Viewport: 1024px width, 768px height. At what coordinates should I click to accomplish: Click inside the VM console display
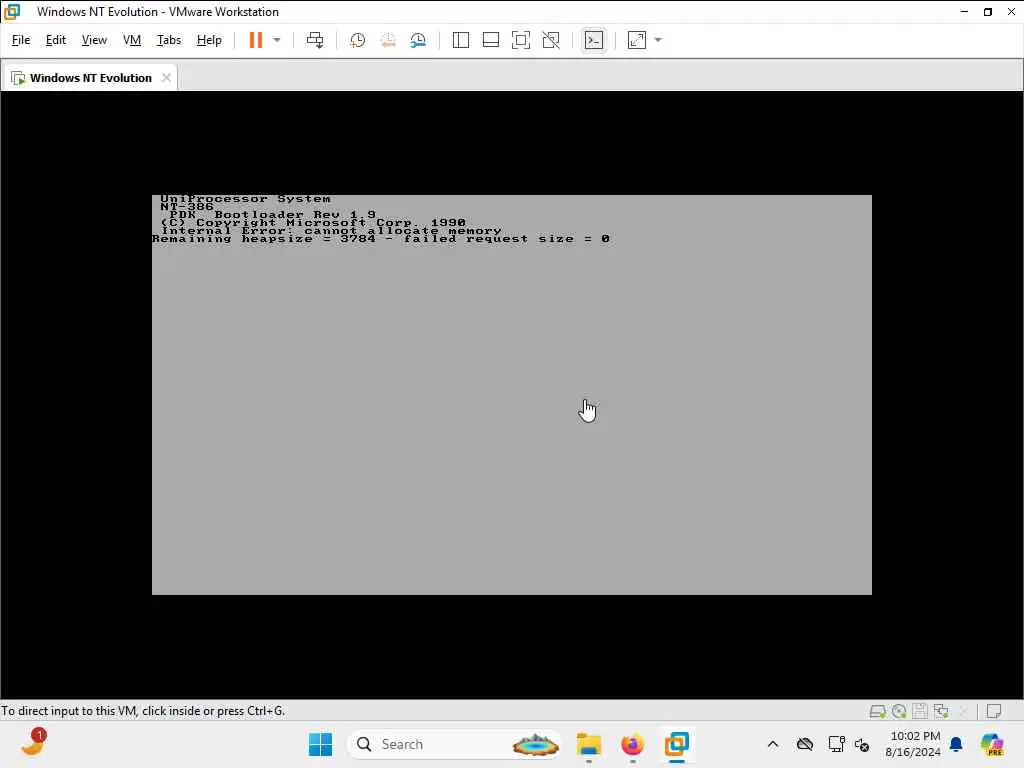511,394
